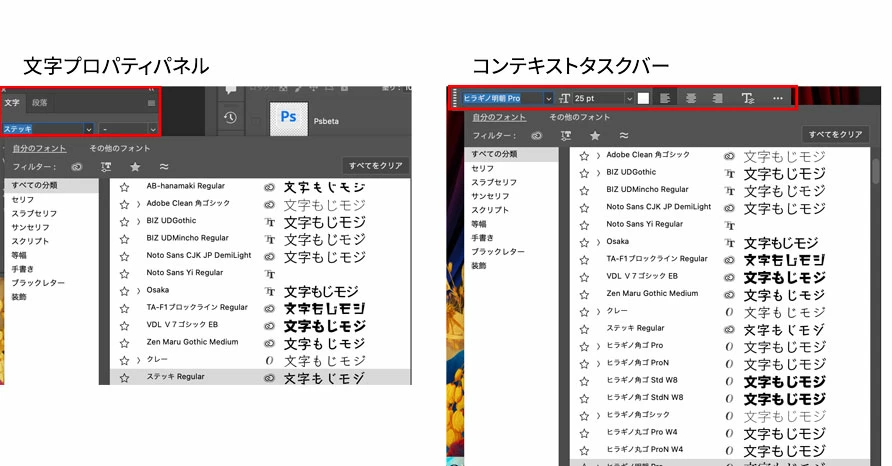Expand ヒラギノ角ゴシック family
Viewport: 892px width, 466px height.
tap(598, 416)
